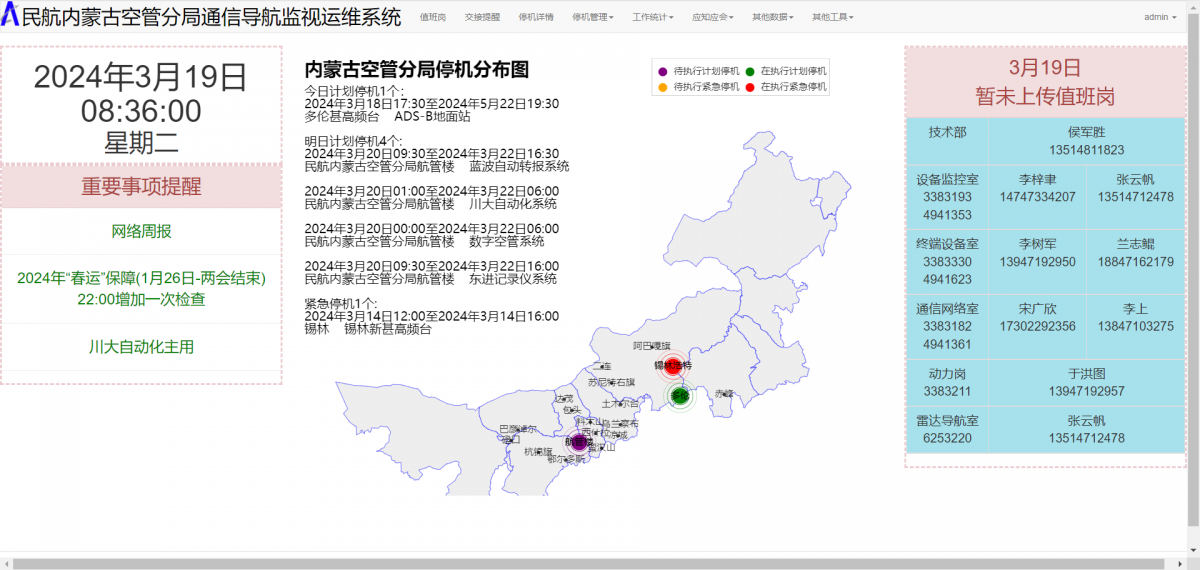Click the 重要事项提醒 header
This screenshot has height=570, width=1200.
[x=141, y=186]
